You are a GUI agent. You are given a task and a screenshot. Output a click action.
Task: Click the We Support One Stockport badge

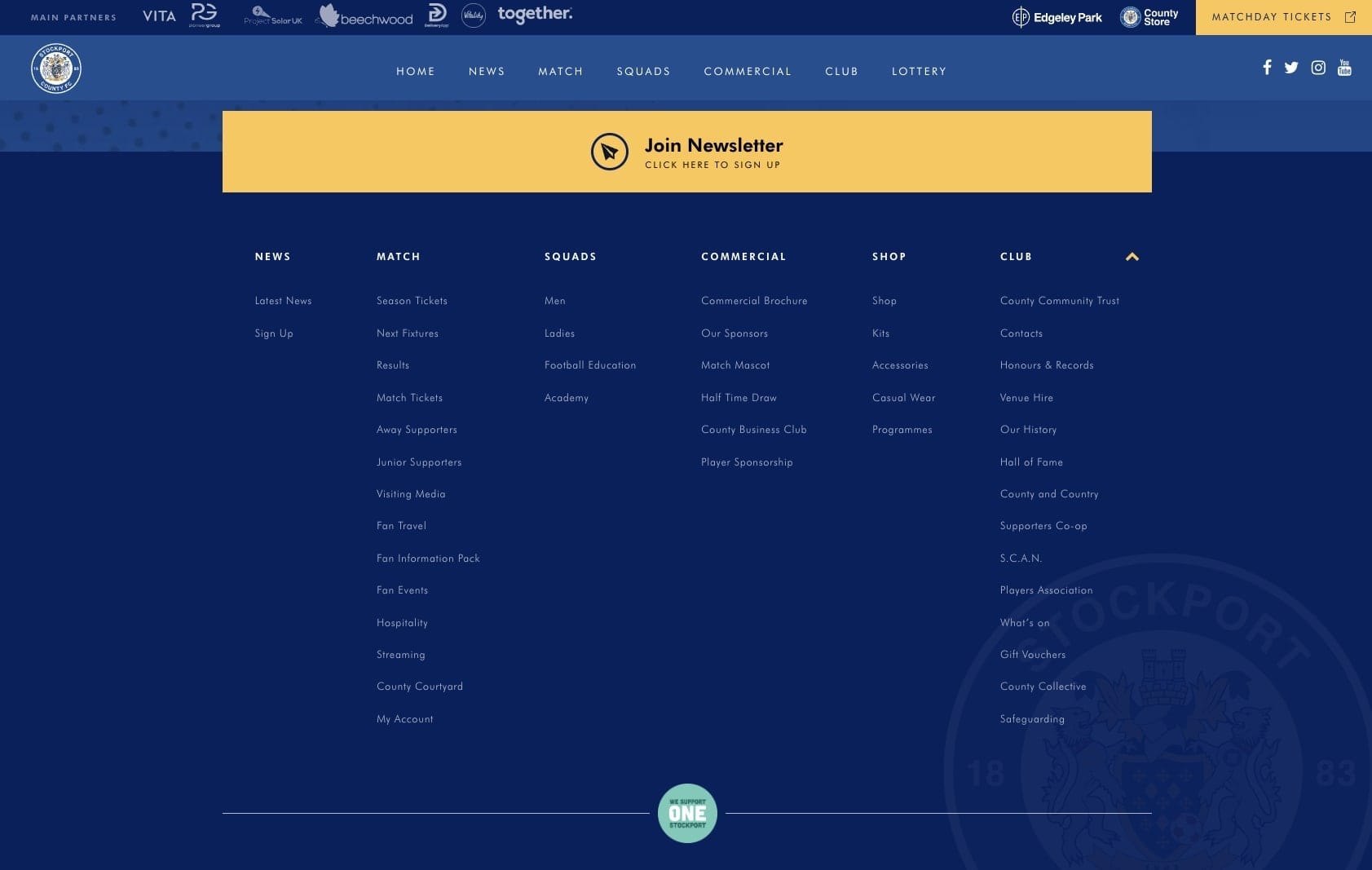pos(687,813)
